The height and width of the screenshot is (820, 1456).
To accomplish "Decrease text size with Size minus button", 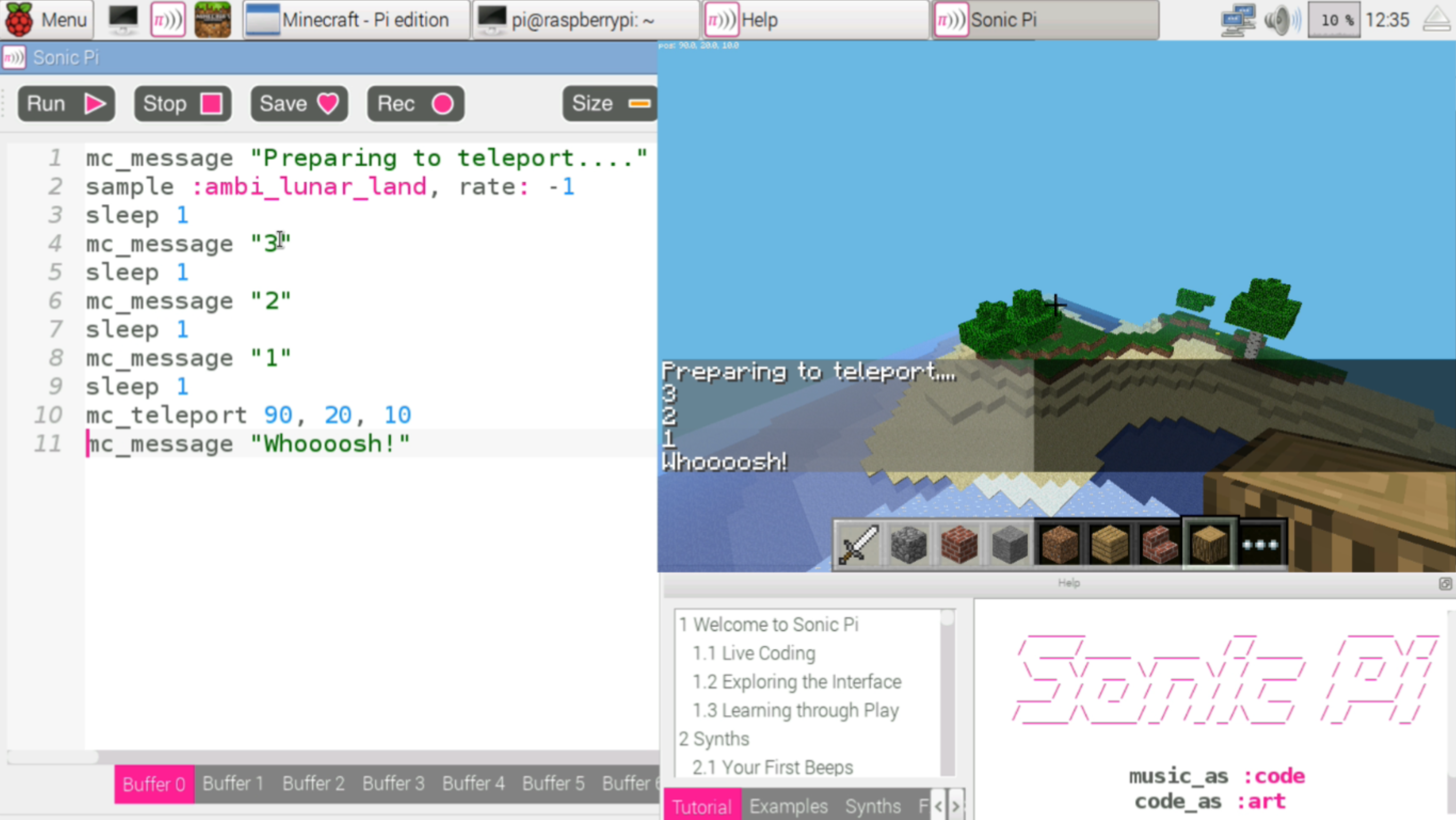I will 611,104.
